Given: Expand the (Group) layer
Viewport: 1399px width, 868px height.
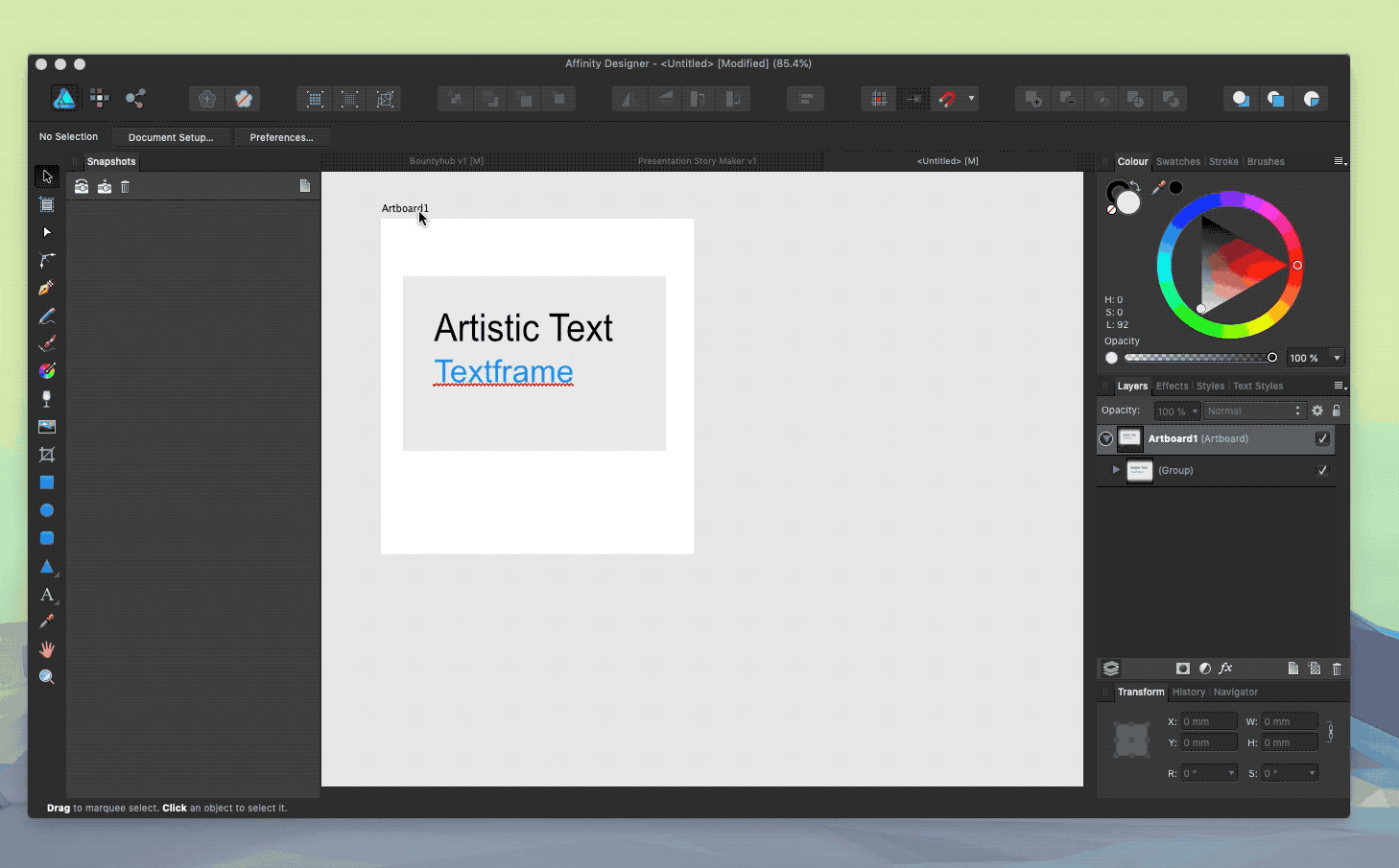Looking at the screenshot, I should click(x=1114, y=470).
